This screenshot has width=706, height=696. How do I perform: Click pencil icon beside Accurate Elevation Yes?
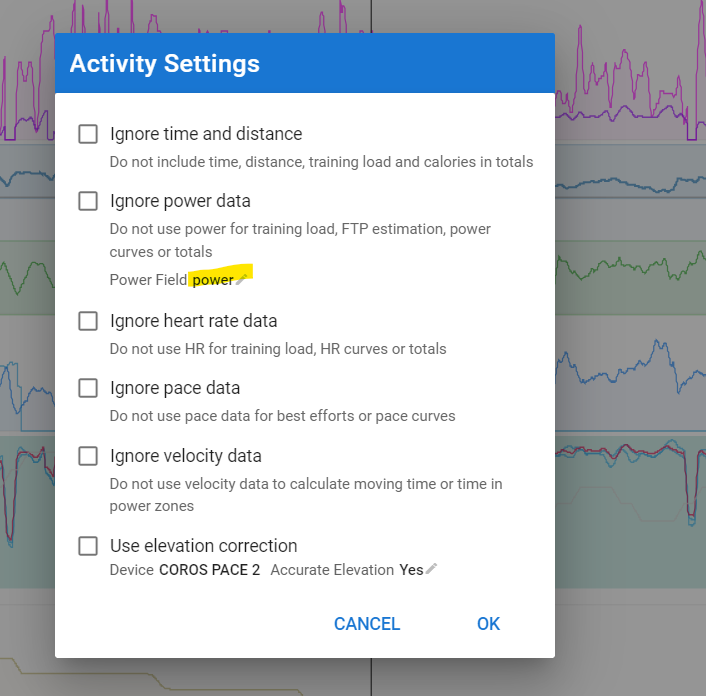(431, 569)
